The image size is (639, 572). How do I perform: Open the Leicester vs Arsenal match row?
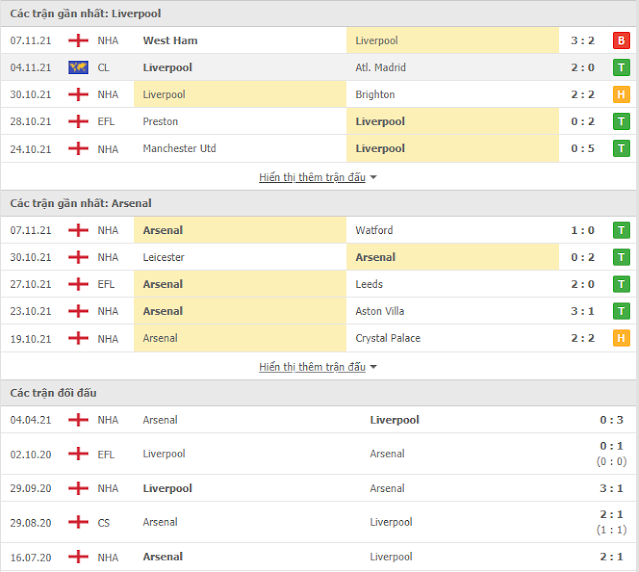320,257
